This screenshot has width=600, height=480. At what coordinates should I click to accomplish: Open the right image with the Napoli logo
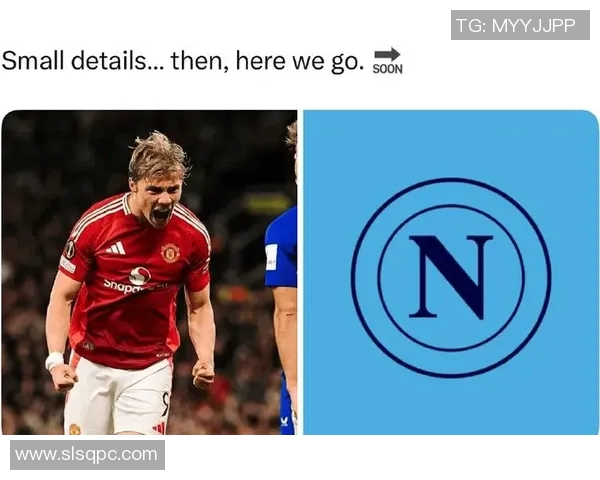(x=451, y=272)
